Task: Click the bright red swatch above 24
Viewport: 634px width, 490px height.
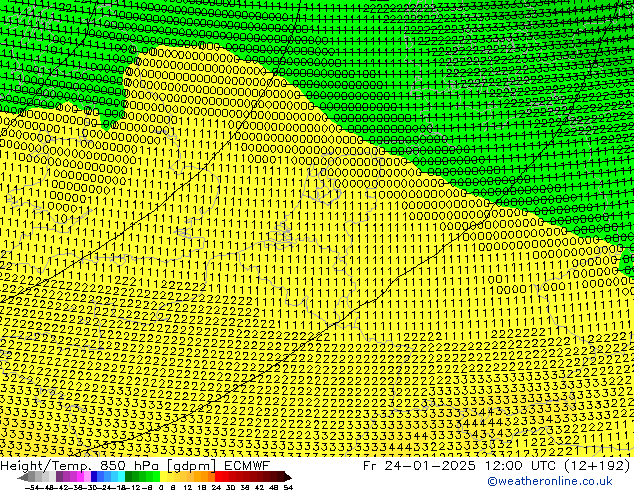Action: point(218,477)
